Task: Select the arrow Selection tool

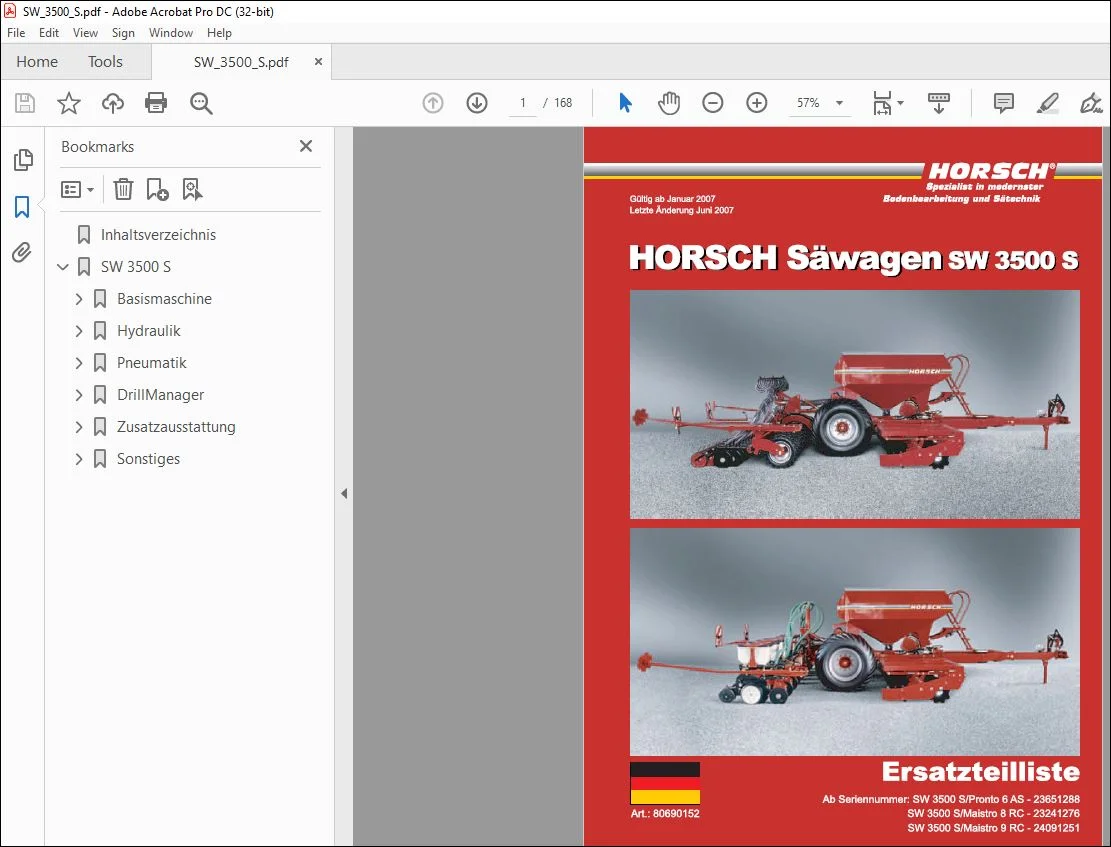Action: pos(625,103)
